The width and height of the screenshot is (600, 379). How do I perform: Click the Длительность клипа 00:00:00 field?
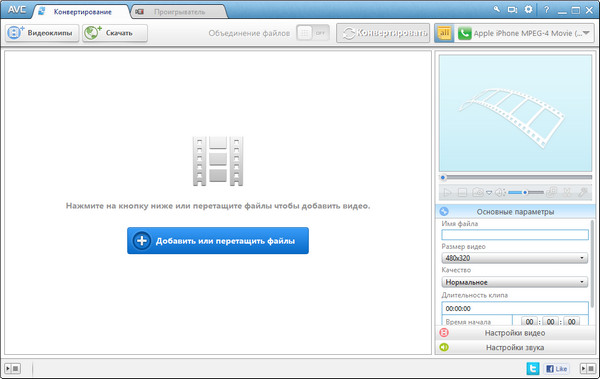coord(515,308)
